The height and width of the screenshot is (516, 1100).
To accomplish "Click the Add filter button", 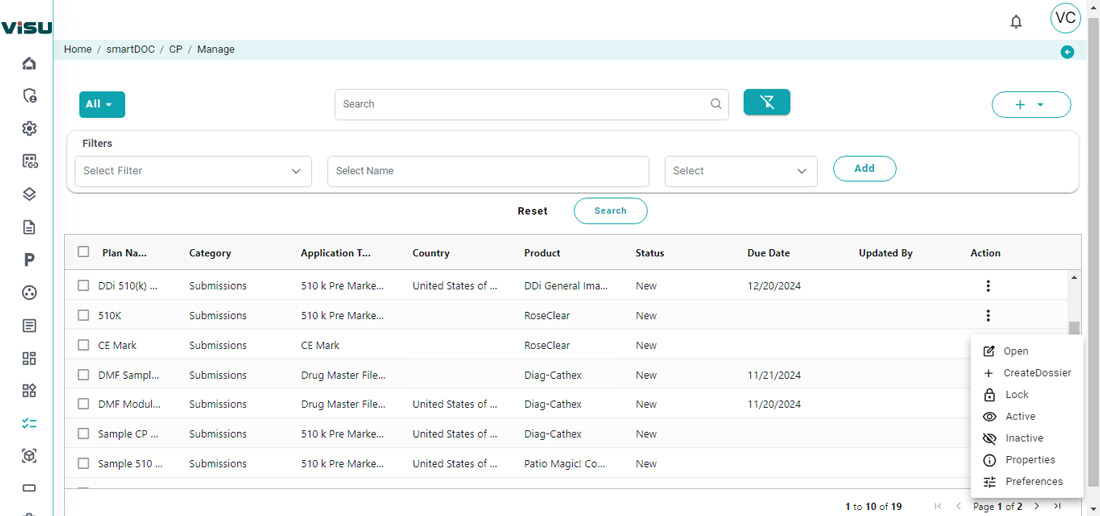I will tap(864, 169).
